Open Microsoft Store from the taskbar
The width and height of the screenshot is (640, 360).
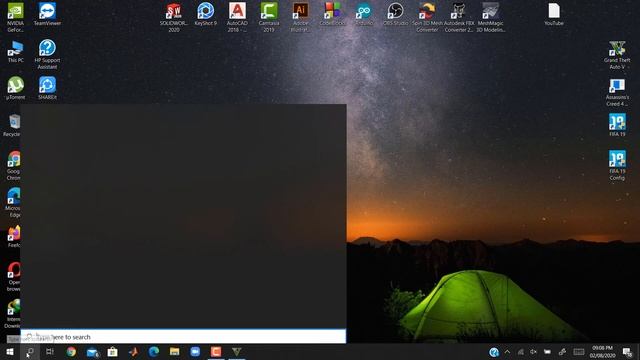tap(113, 352)
